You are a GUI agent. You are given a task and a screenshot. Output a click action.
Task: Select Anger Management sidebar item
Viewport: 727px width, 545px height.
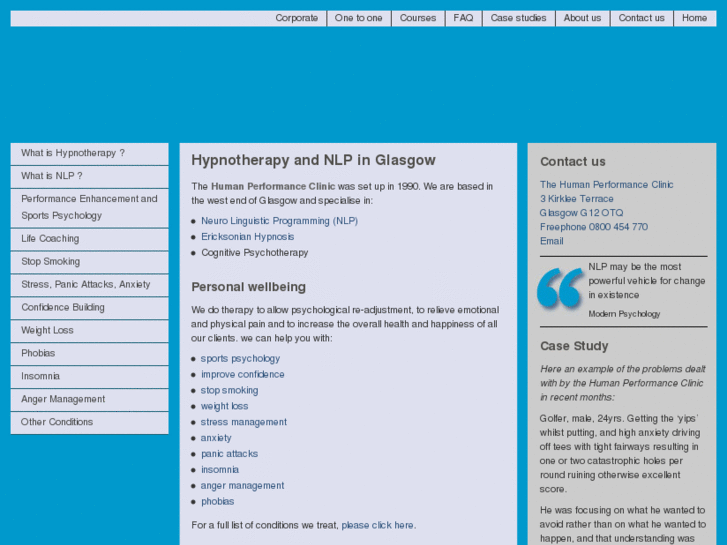pyautogui.click(x=89, y=399)
